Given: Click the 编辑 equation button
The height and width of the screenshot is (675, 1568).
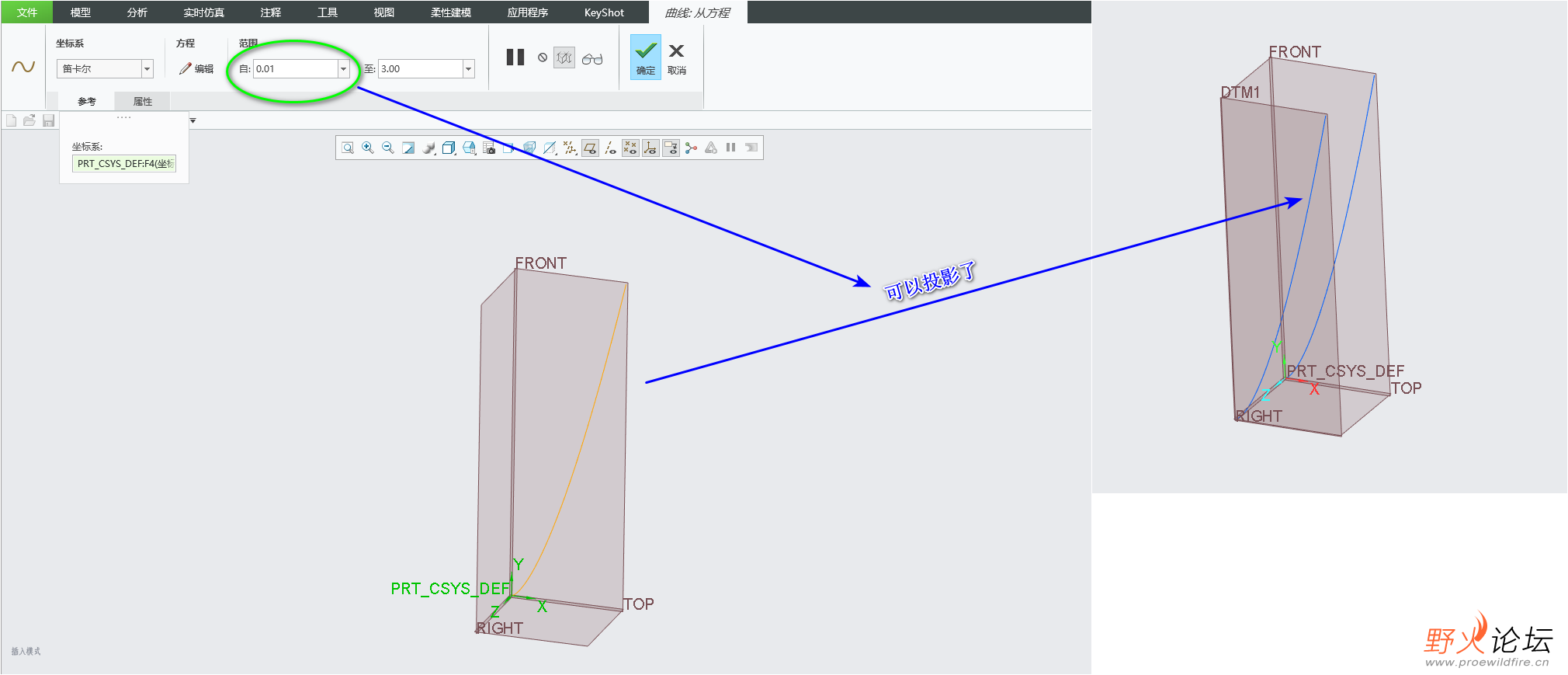Looking at the screenshot, I should coord(196,68).
